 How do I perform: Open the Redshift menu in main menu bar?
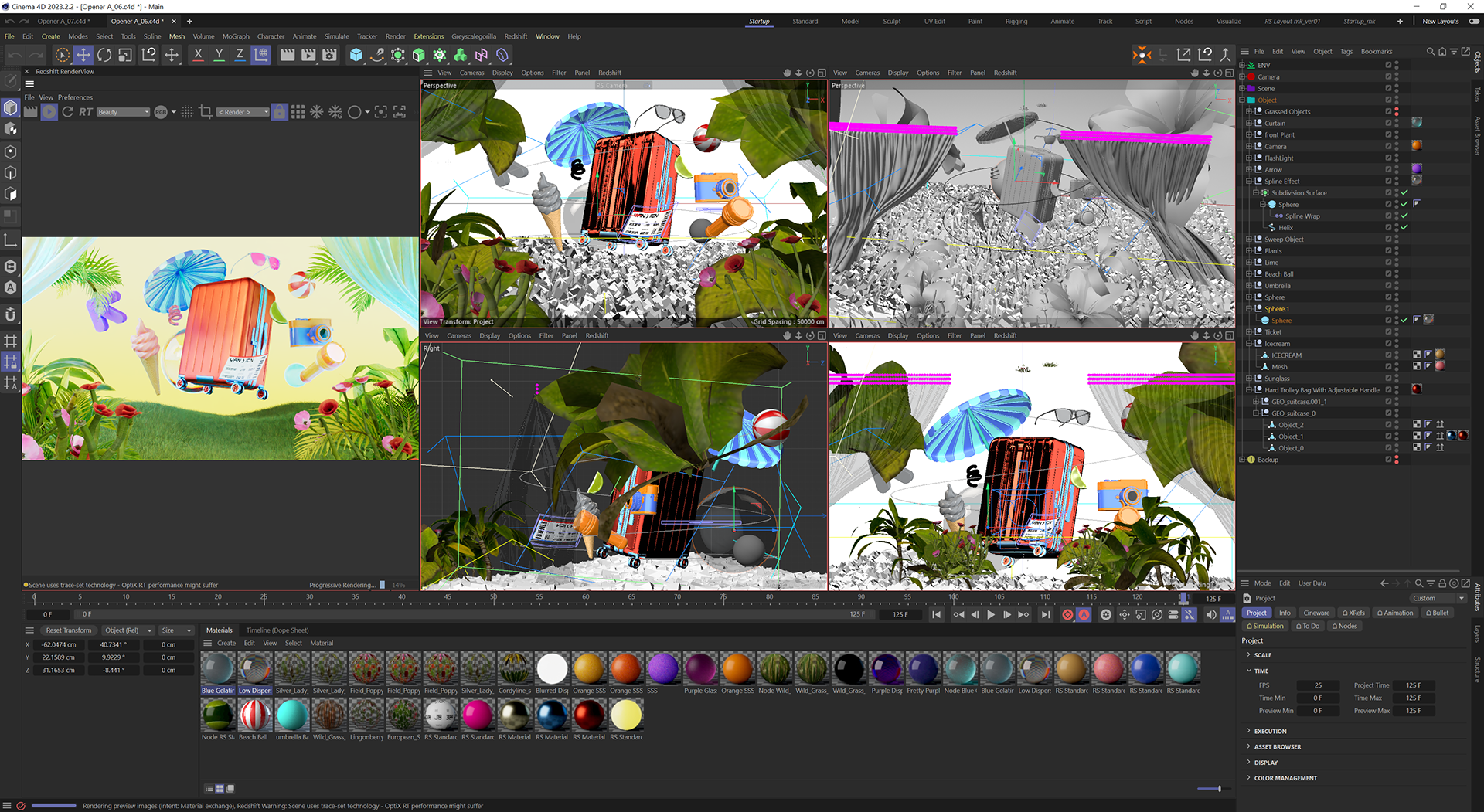[516, 36]
